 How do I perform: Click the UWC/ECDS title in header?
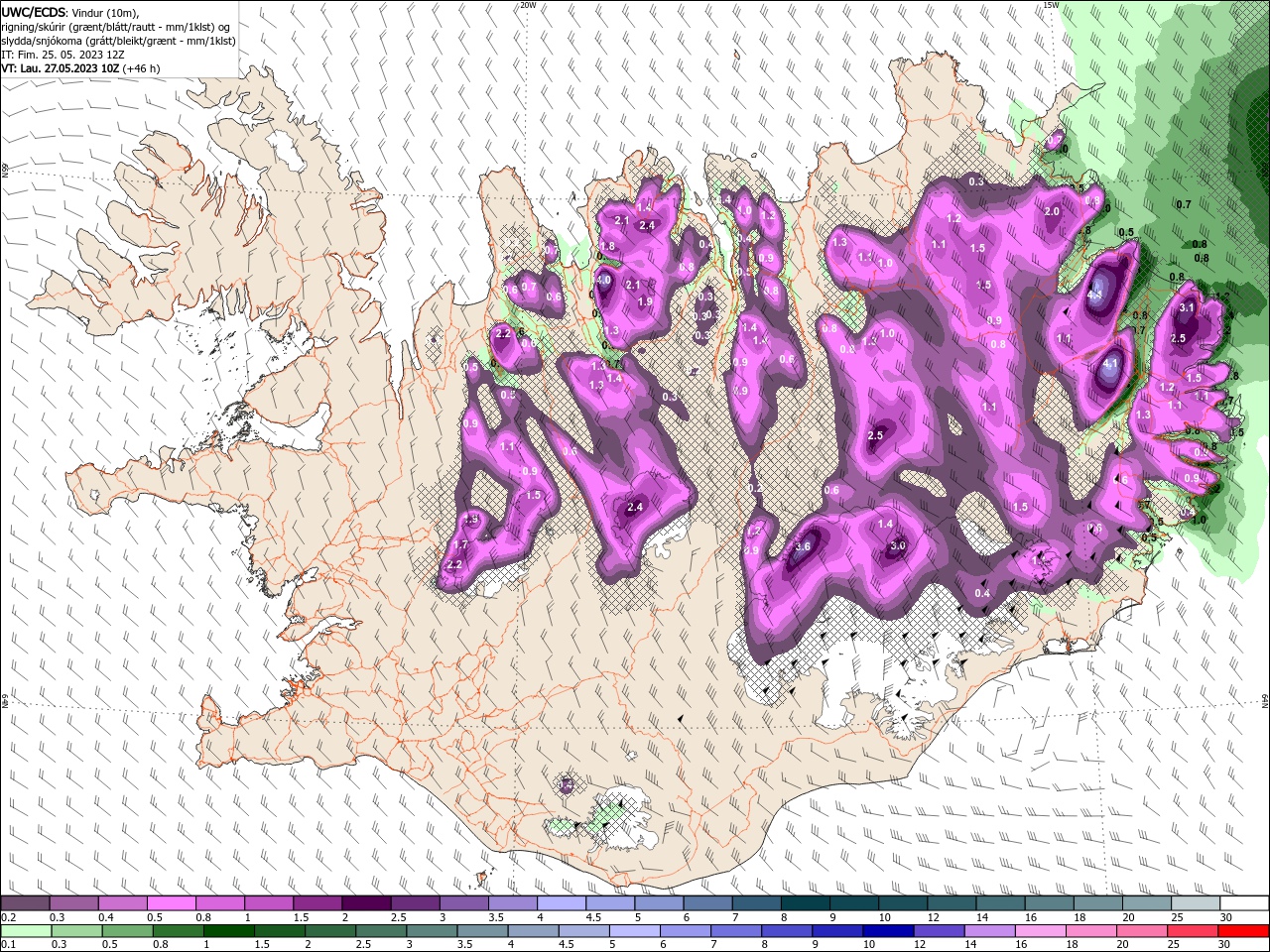coord(35,12)
